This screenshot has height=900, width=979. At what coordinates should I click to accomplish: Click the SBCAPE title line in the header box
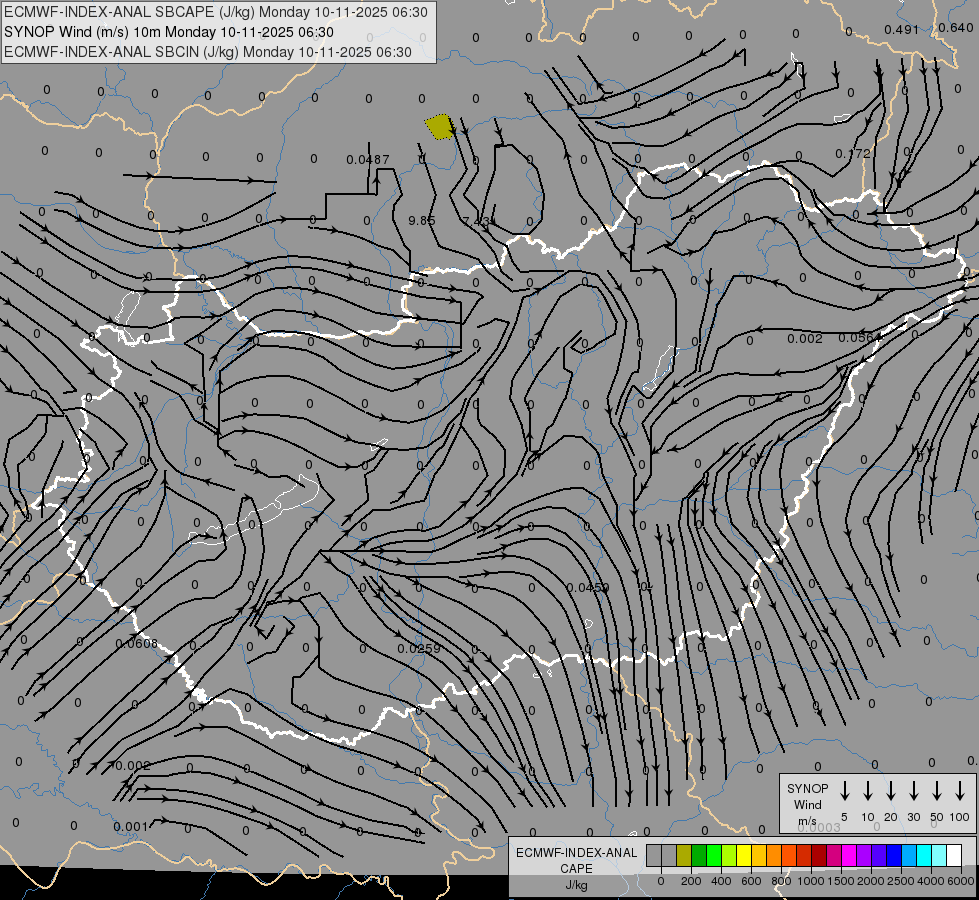pos(216,12)
